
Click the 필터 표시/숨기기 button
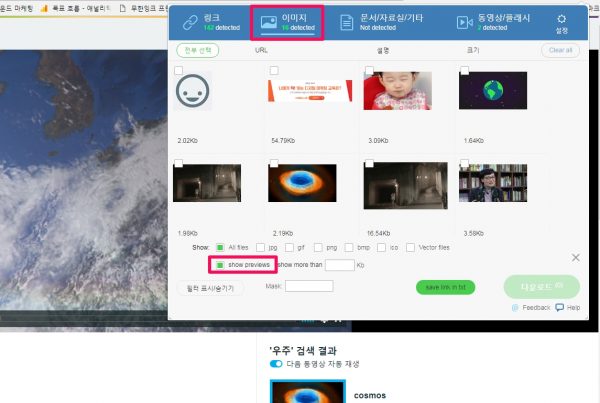tap(210, 288)
